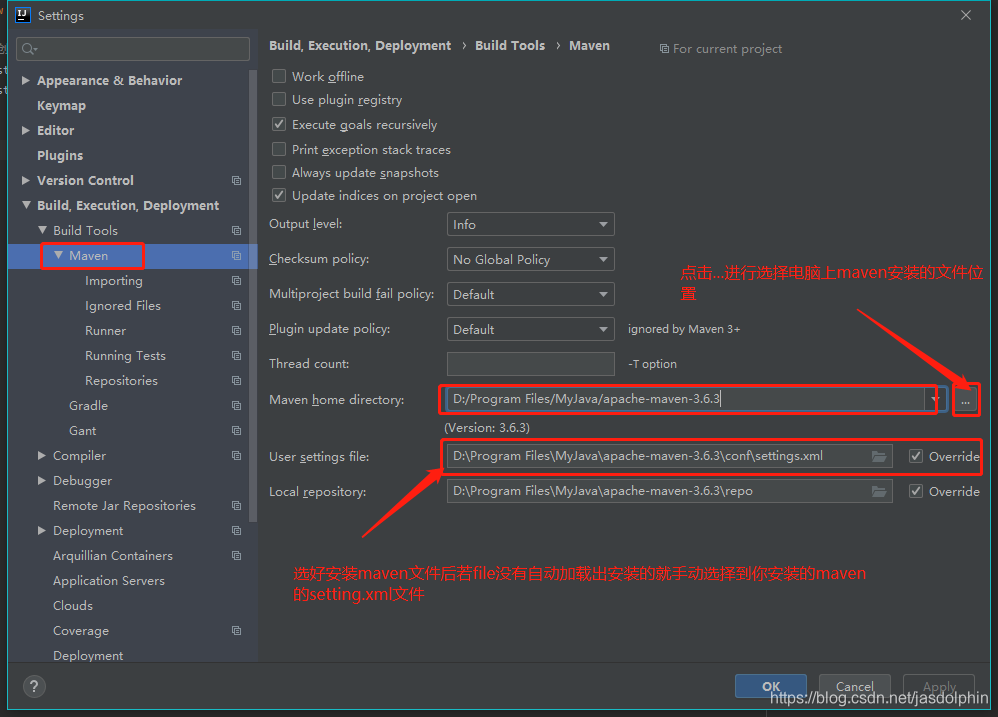Browse Maven home with the ... button

click(x=966, y=401)
